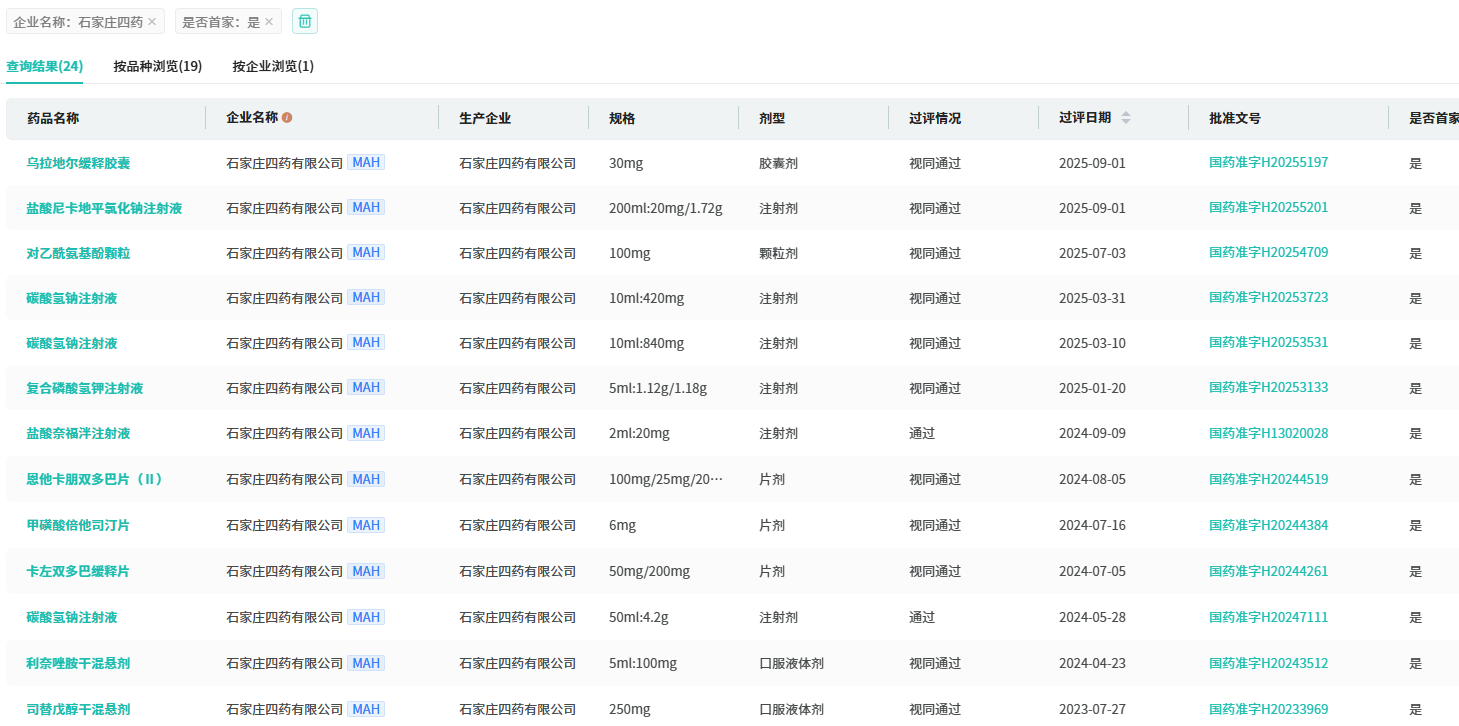Click MAH badge in 对乙酰氨基酚颗粒 row
Image resolution: width=1459 pixels, height=726 pixels.
[x=366, y=252]
